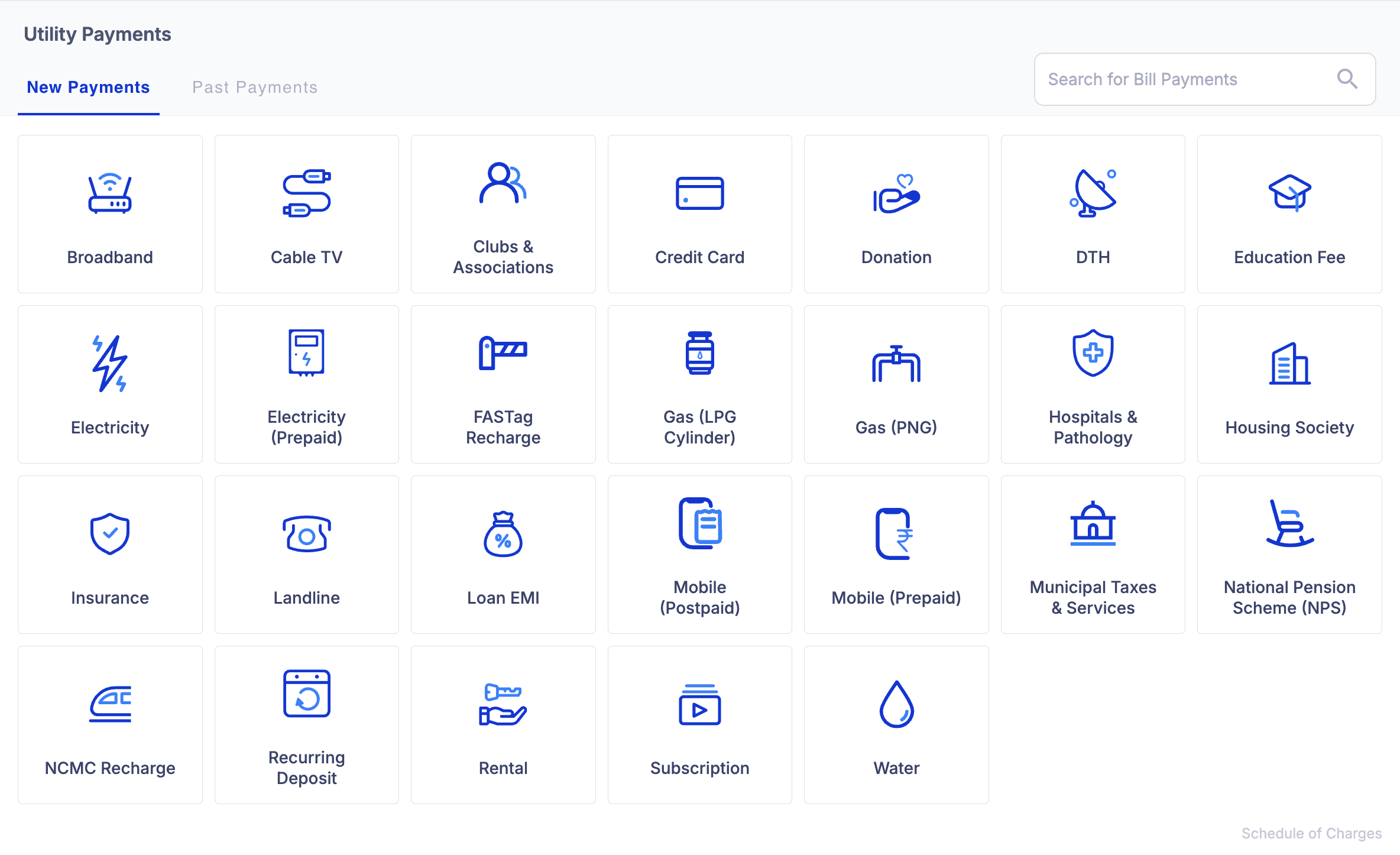Open the Housing Society tile
This screenshot has width=1400, height=855.
coord(1289,384)
